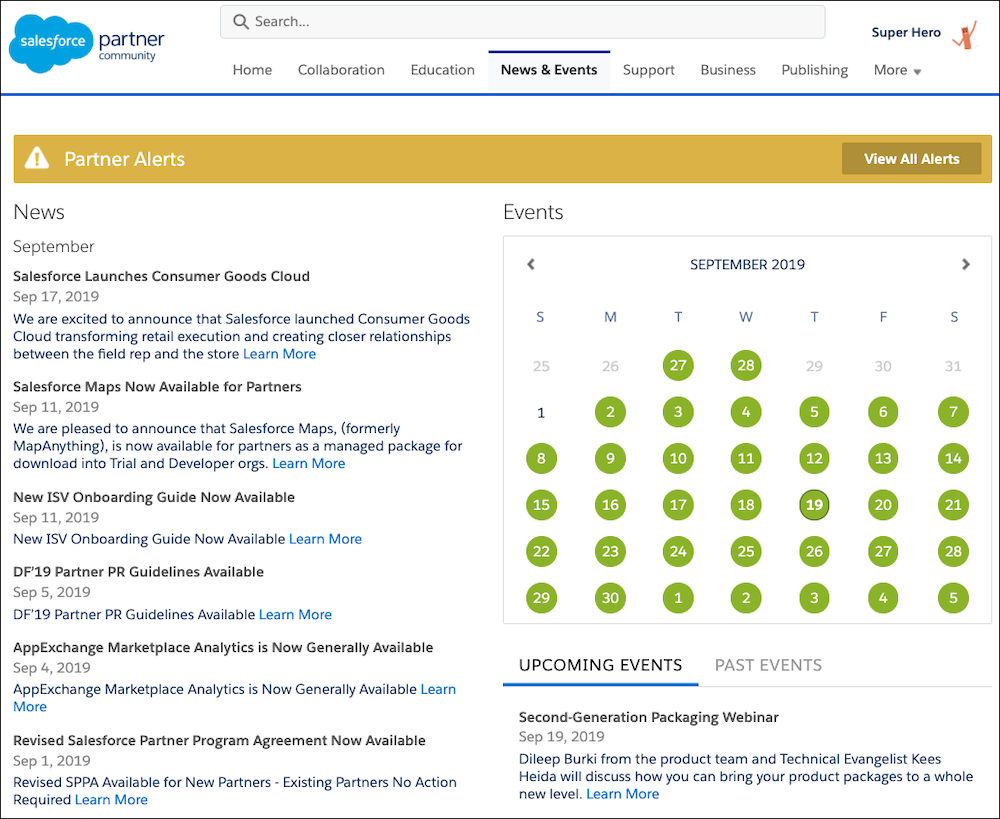
Task: Open Learn More for Salesforce Maps news
Action: (309, 464)
